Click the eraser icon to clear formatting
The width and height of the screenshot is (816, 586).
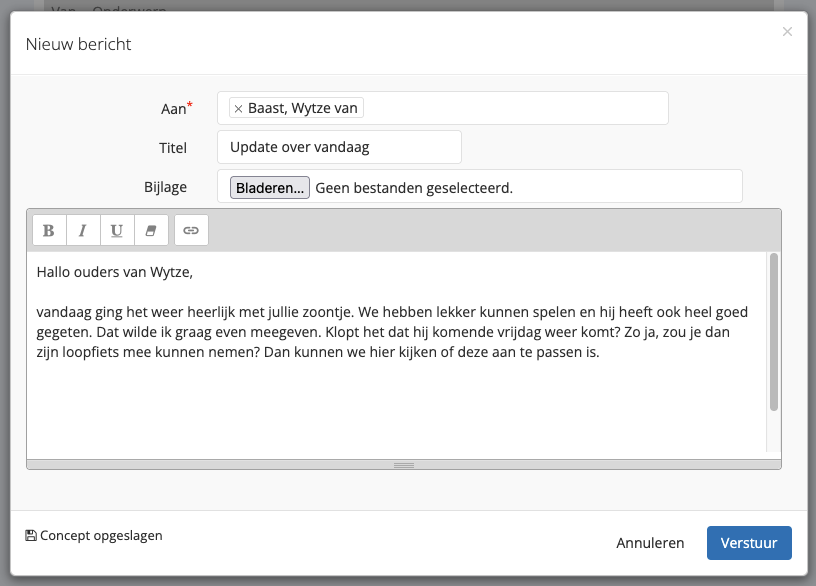[151, 230]
